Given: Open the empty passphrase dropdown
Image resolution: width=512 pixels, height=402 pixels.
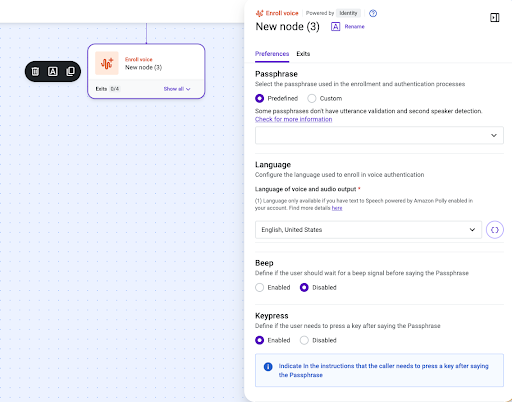Looking at the screenshot, I should [x=379, y=135].
